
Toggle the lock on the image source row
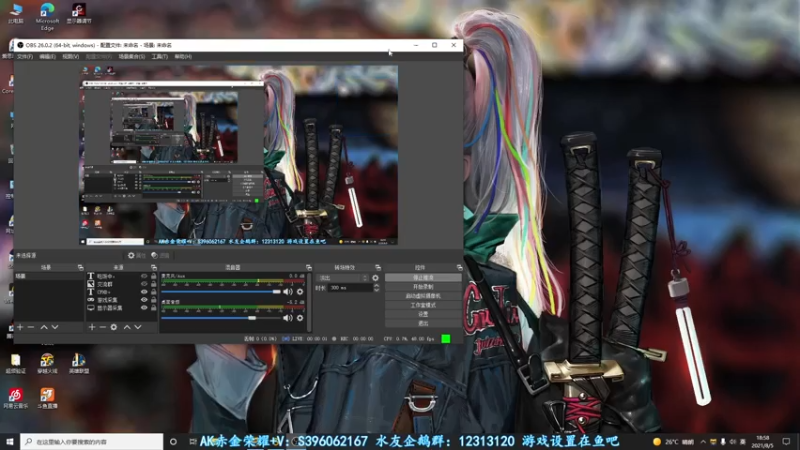[154, 284]
